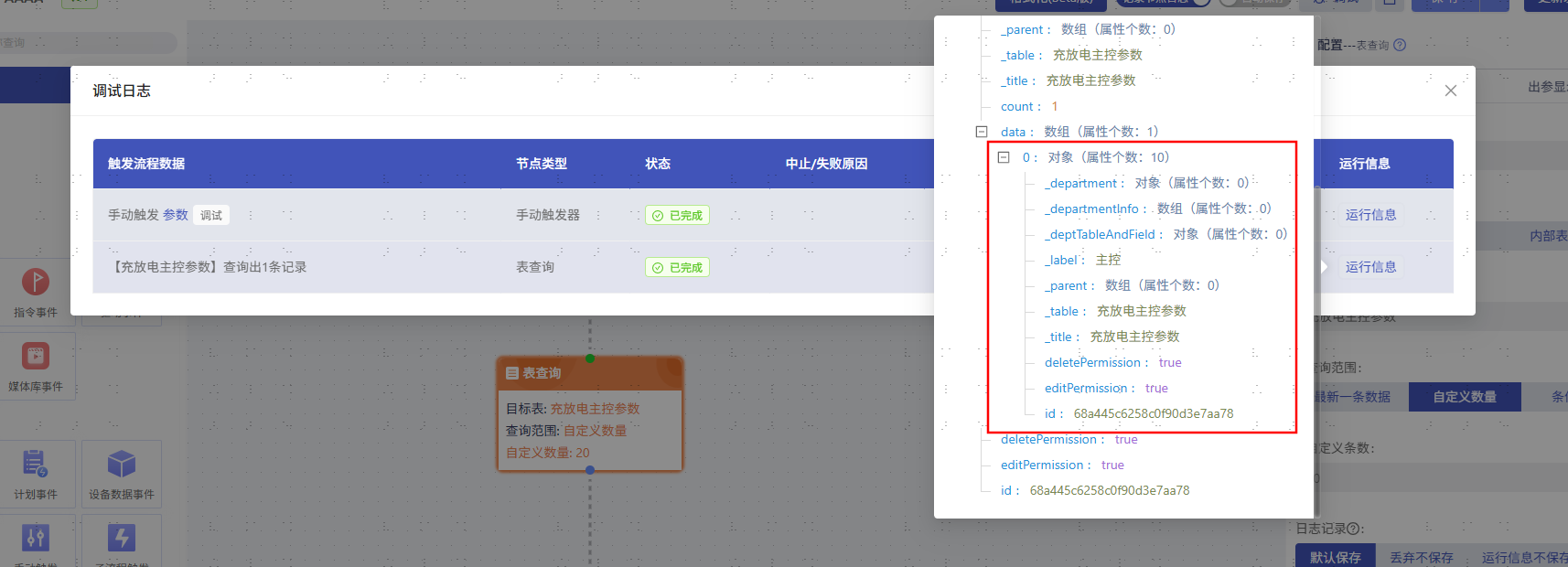1568x567 pixels.
Task: Select 默认保存 log option
Action: click(1336, 557)
